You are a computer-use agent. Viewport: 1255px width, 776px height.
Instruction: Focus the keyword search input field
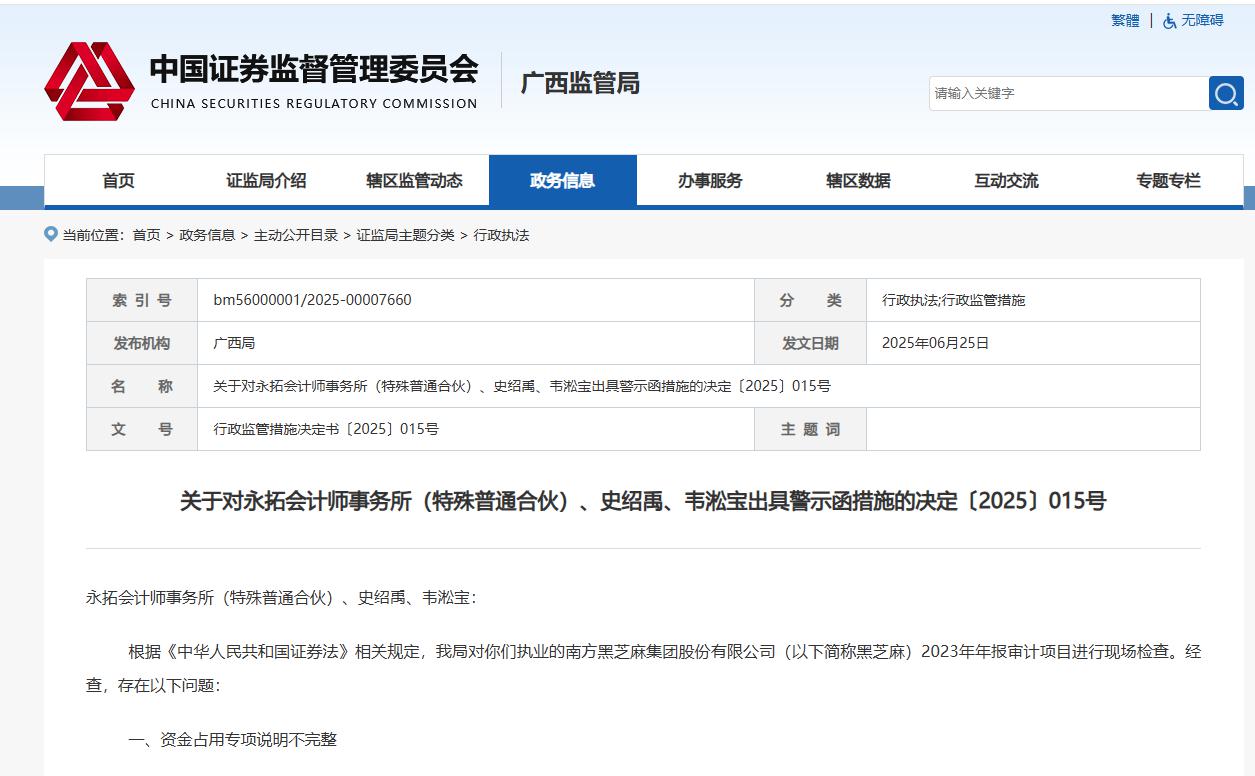point(1067,93)
